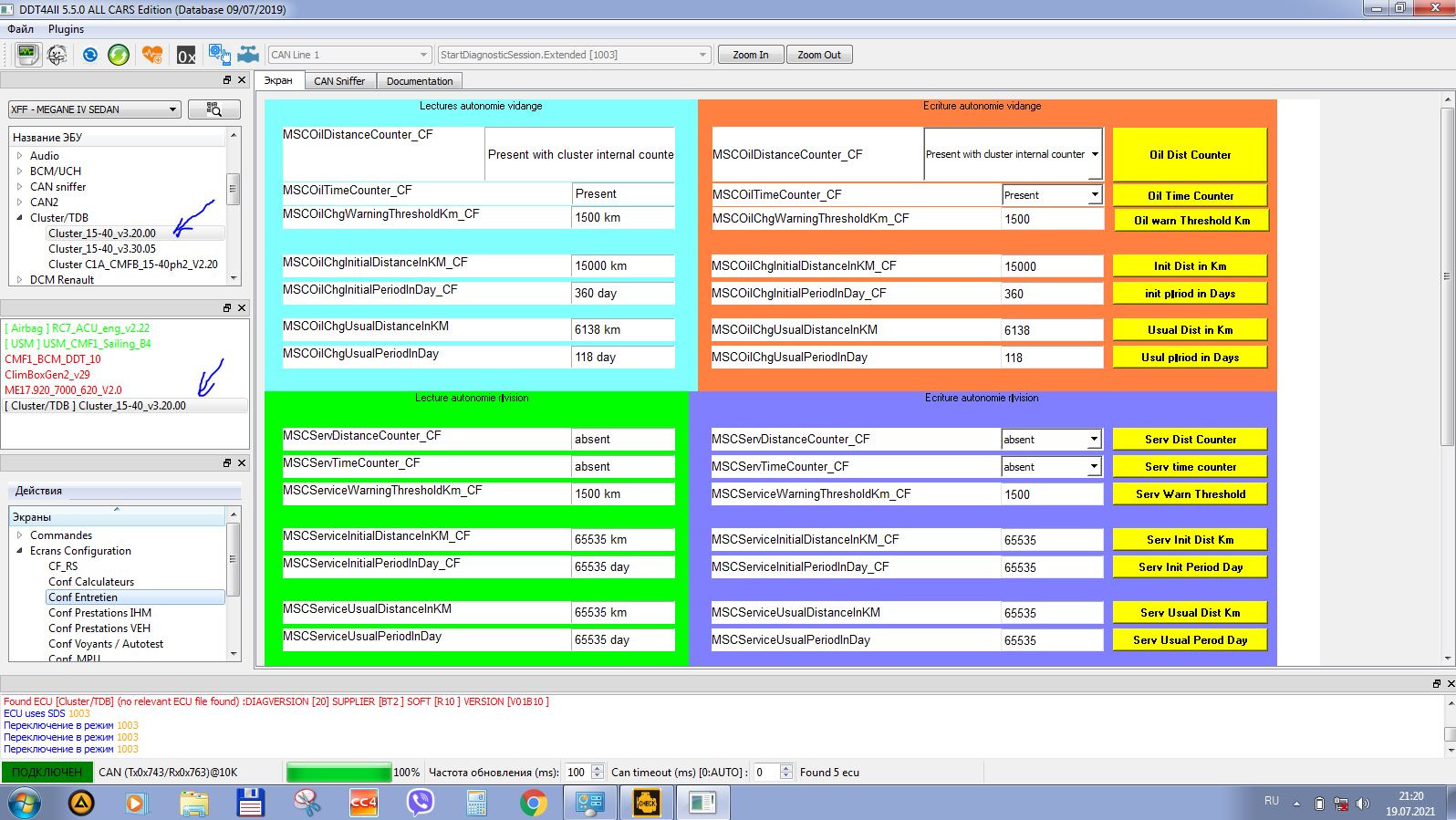Open Viber from the taskbar
Screen dimensions: 1456x820
420,803
